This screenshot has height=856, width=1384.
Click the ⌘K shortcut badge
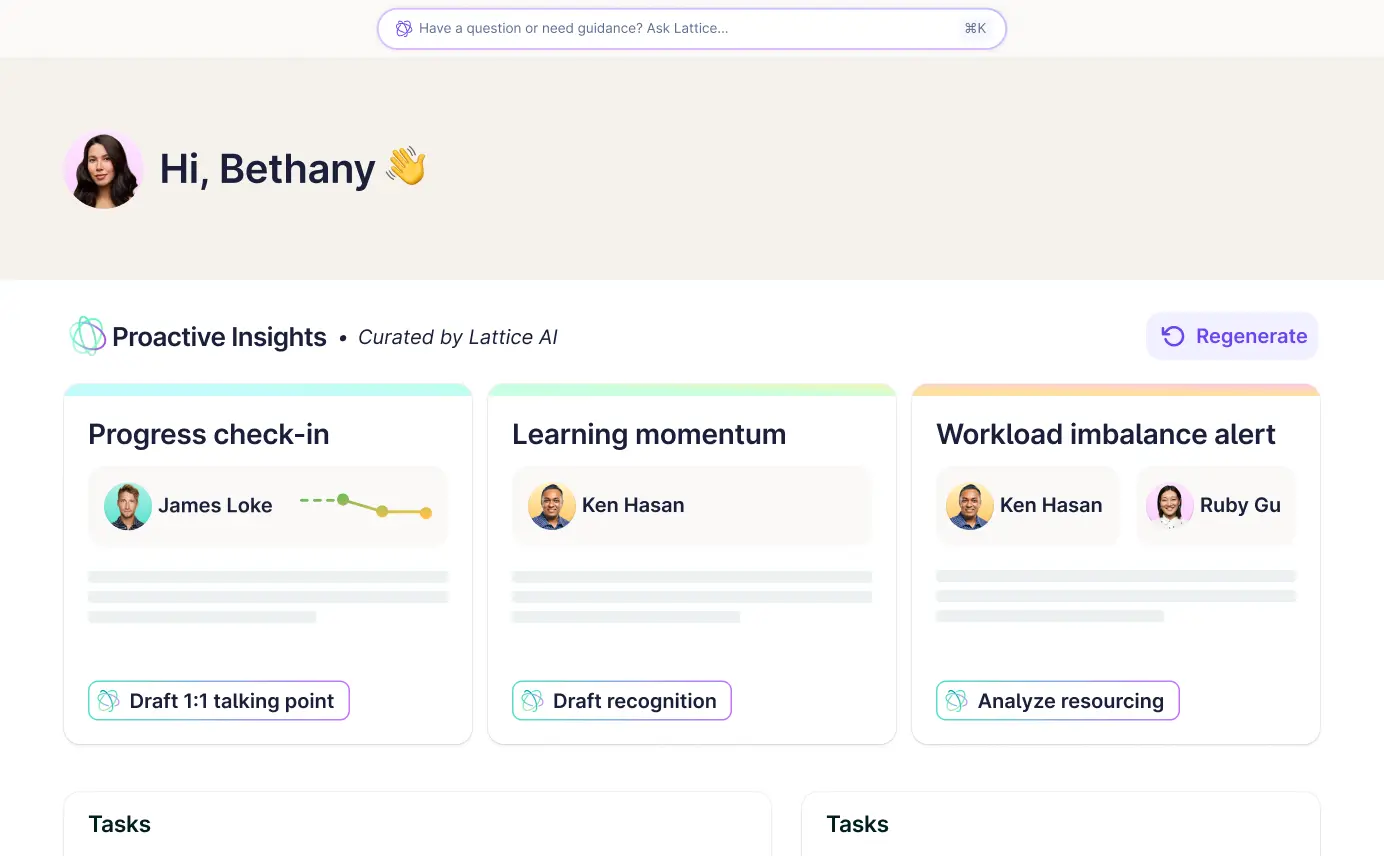975,29
